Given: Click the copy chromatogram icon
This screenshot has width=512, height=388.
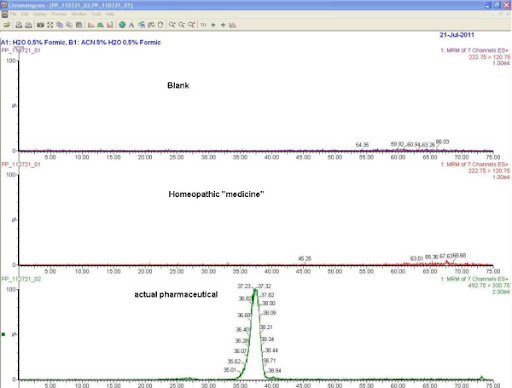Looking at the screenshot, I should point(60,25).
